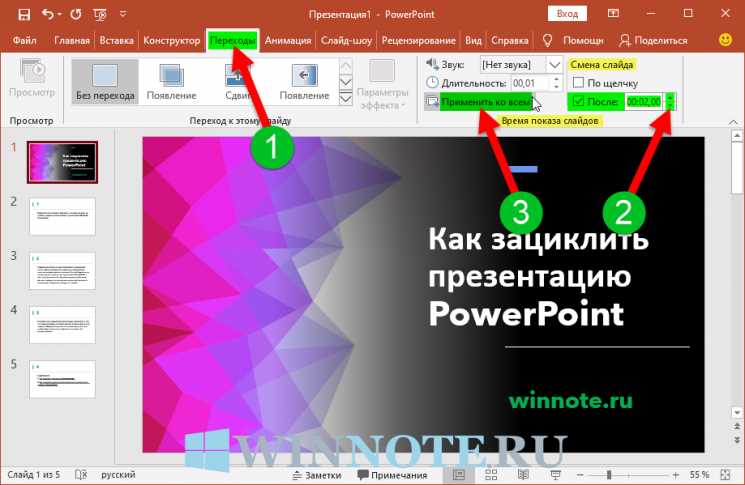Click 'русский' language in status bar

click(118, 475)
